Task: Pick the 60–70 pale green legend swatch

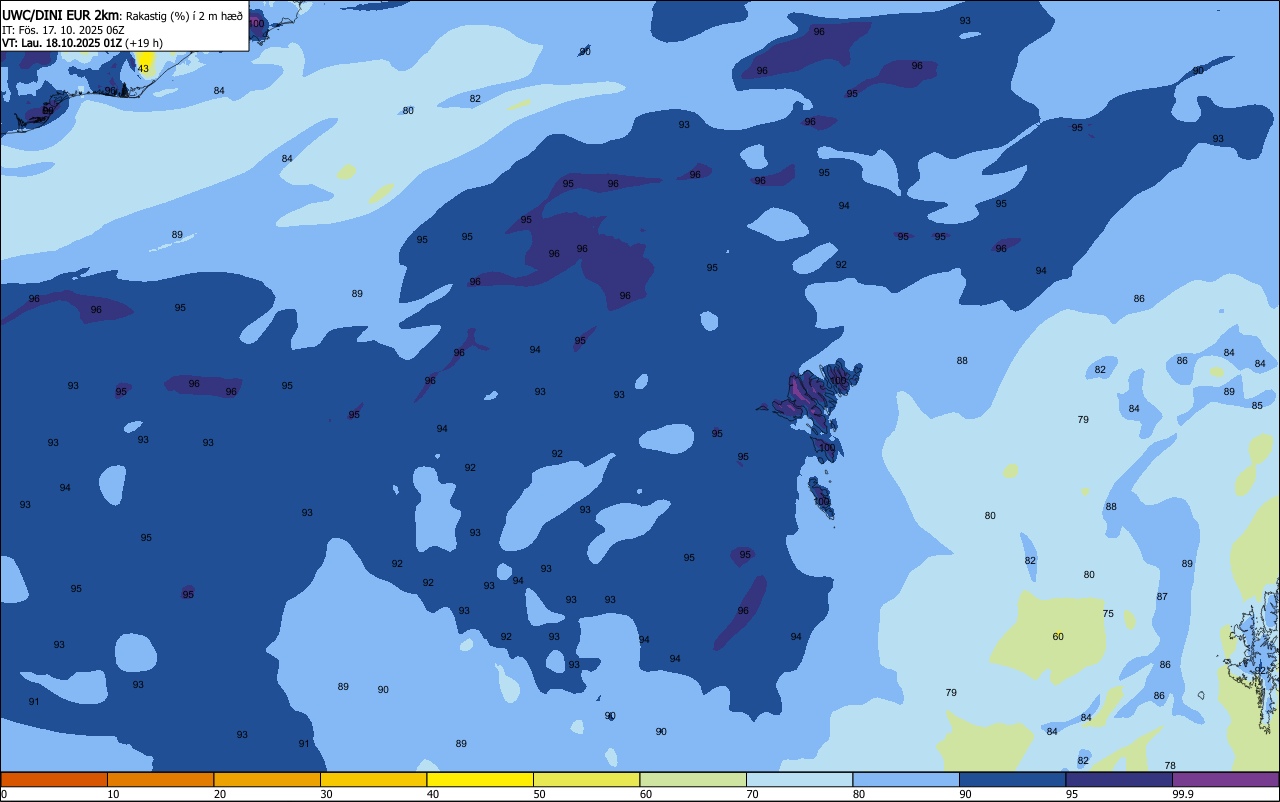Action: coord(693,779)
